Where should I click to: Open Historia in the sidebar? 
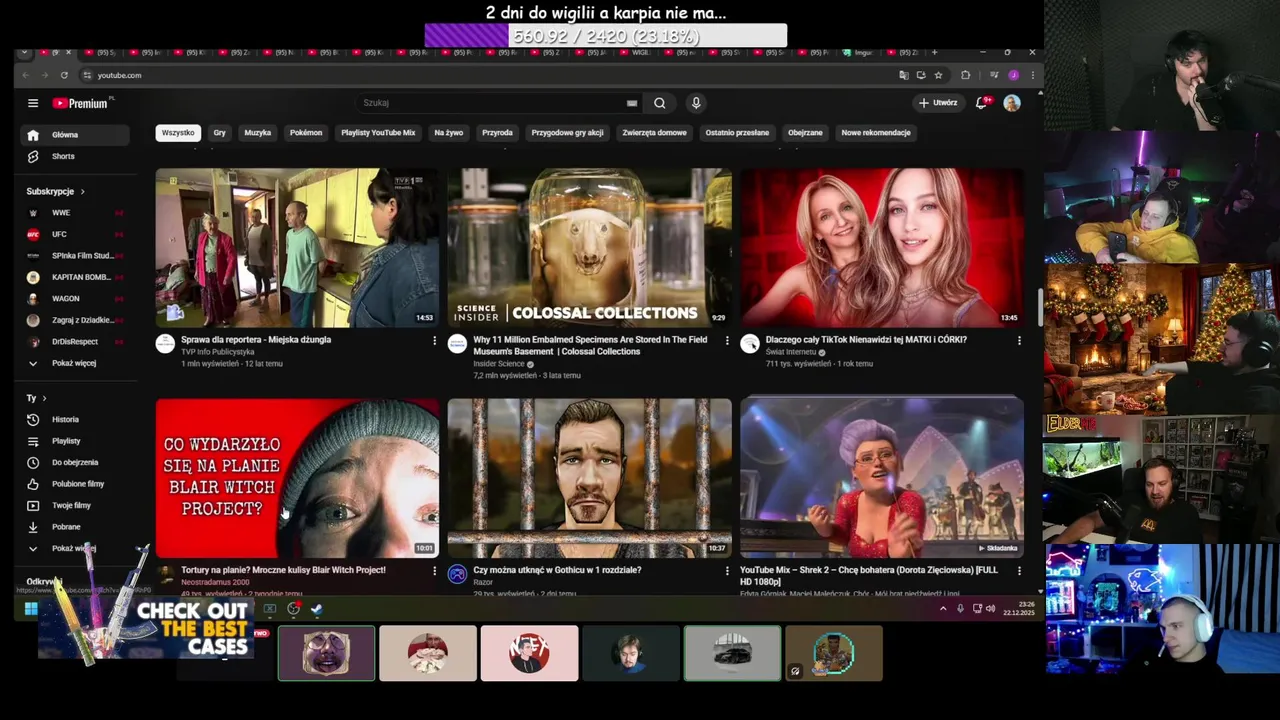point(76,419)
